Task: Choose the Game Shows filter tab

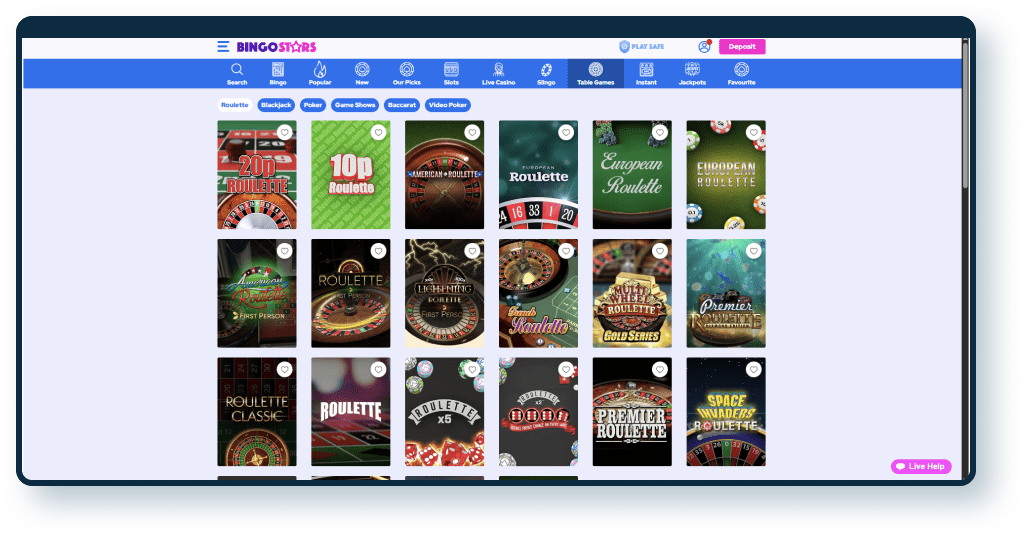Action: click(355, 105)
